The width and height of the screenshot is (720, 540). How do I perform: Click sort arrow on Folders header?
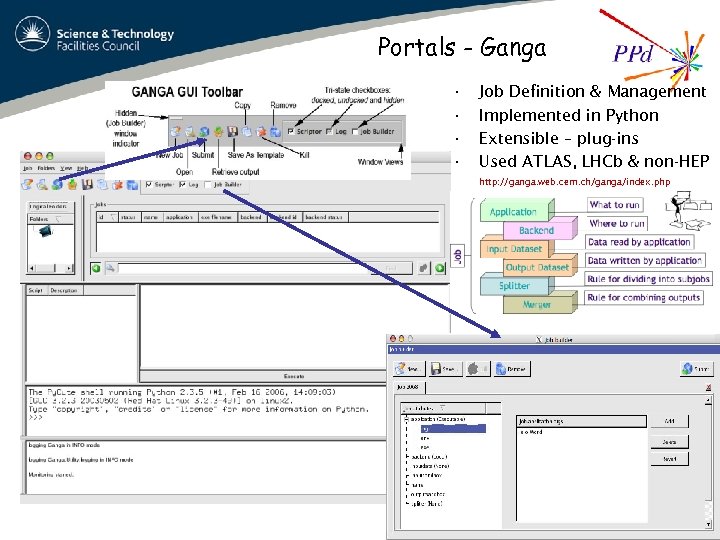58,219
